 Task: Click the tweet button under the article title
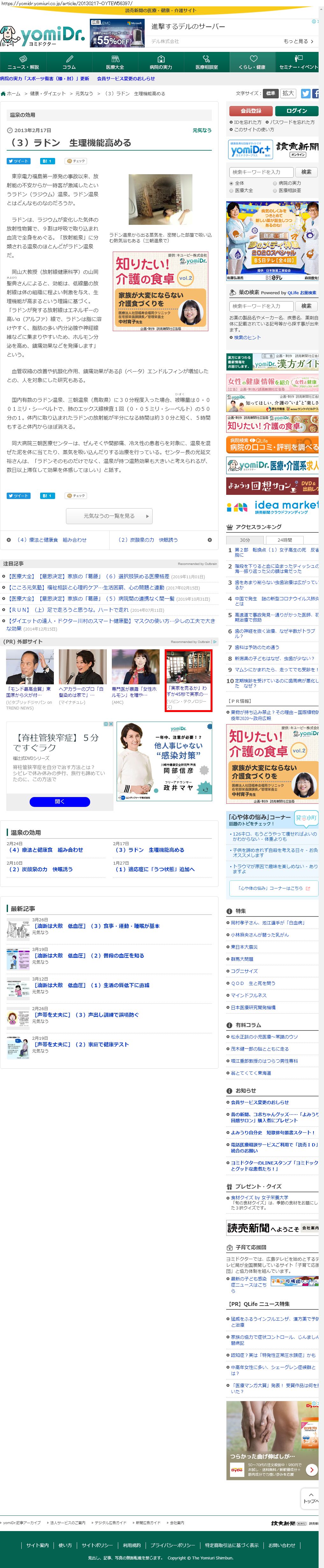(x=18, y=161)
